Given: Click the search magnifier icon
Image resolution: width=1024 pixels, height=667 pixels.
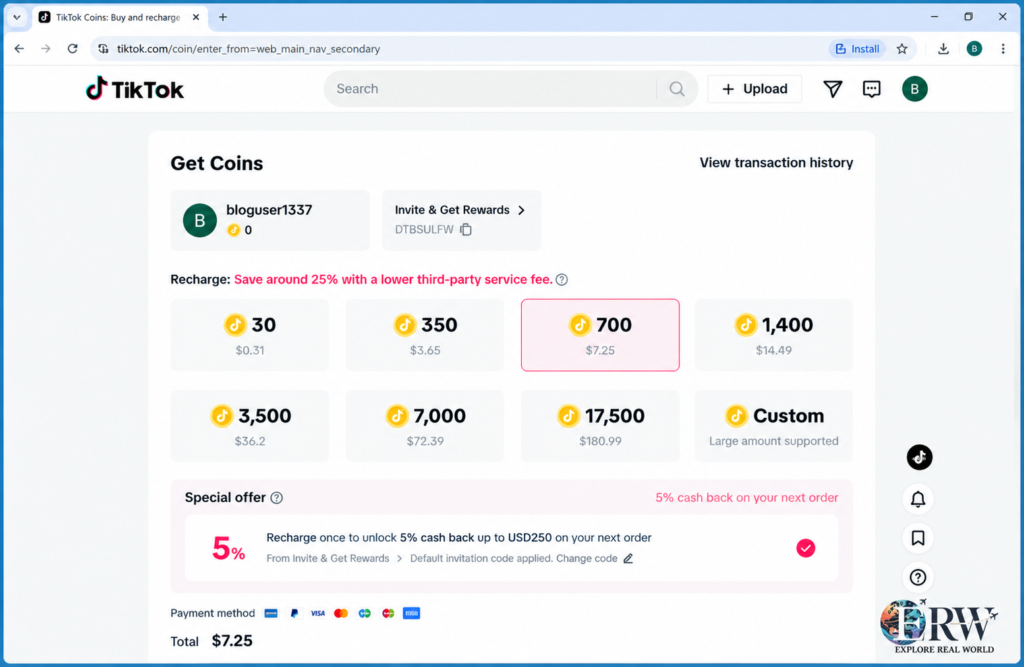Looking at the screenshot, I should coord(677,89).
